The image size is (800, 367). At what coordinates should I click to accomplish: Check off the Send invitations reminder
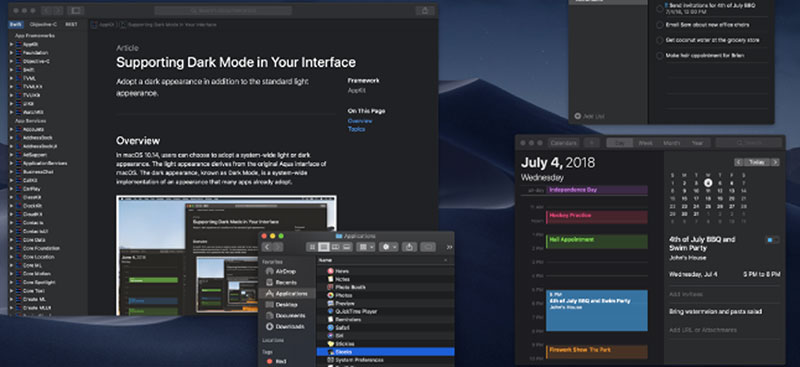pos(660,8)
